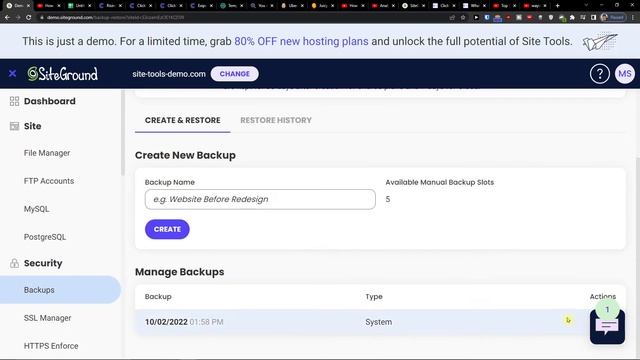Screen dimensions: 640x360
Task: Open File Manager from the sidebar
Action: point(47,153)
